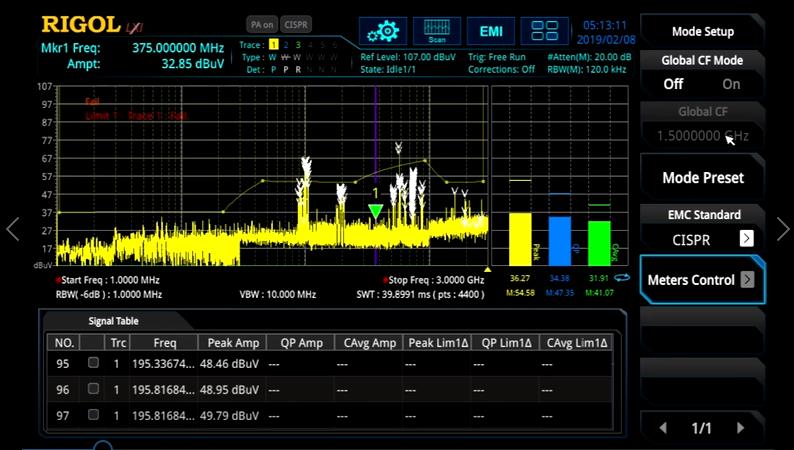Click the PA on indicator button
794x450 pixels.
pos(260,24)
